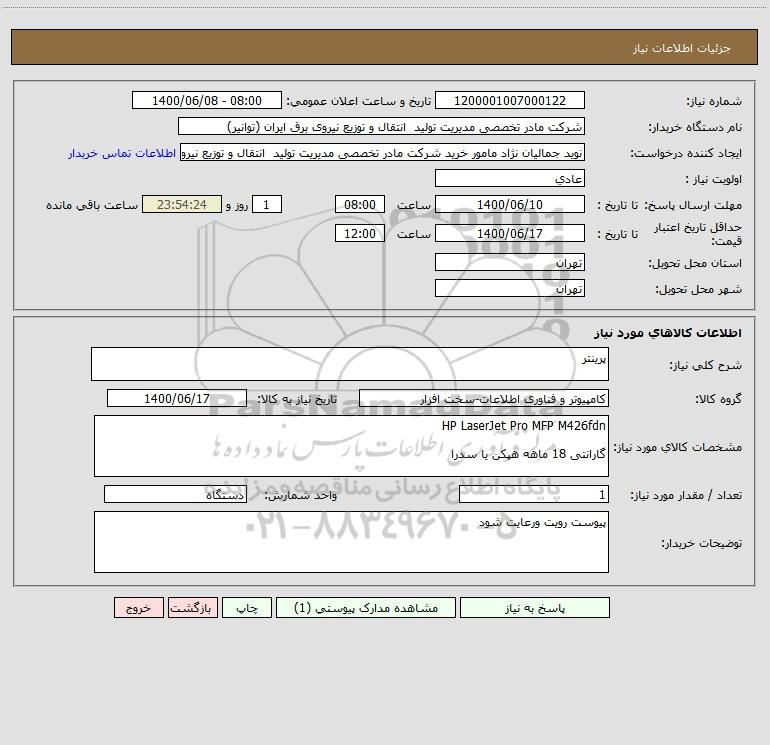Click the goods need date field 1400/06/17
This screenshot has height=745, width=770.
click(x=177, y=398)
